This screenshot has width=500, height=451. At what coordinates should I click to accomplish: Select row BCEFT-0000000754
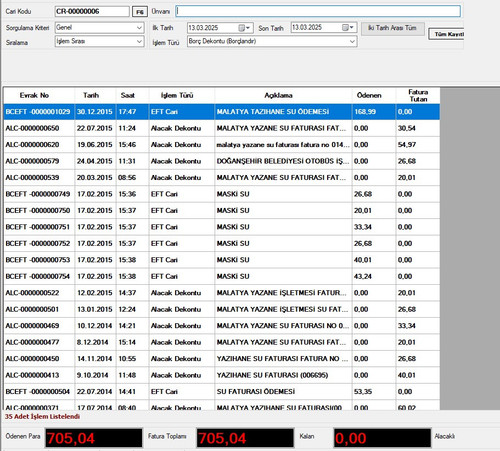click(222, 276)
